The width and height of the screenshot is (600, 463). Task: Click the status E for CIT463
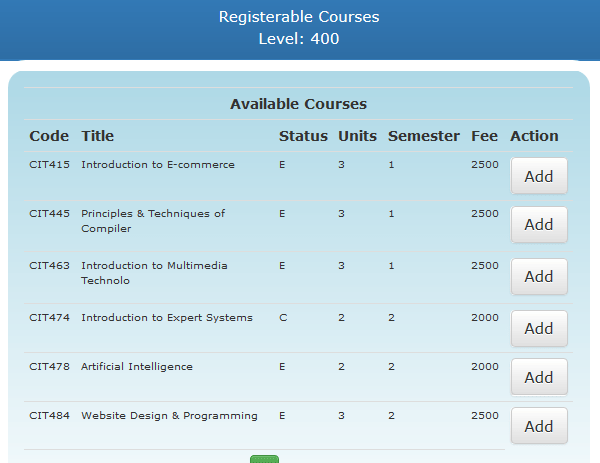[x=282, y=266]
